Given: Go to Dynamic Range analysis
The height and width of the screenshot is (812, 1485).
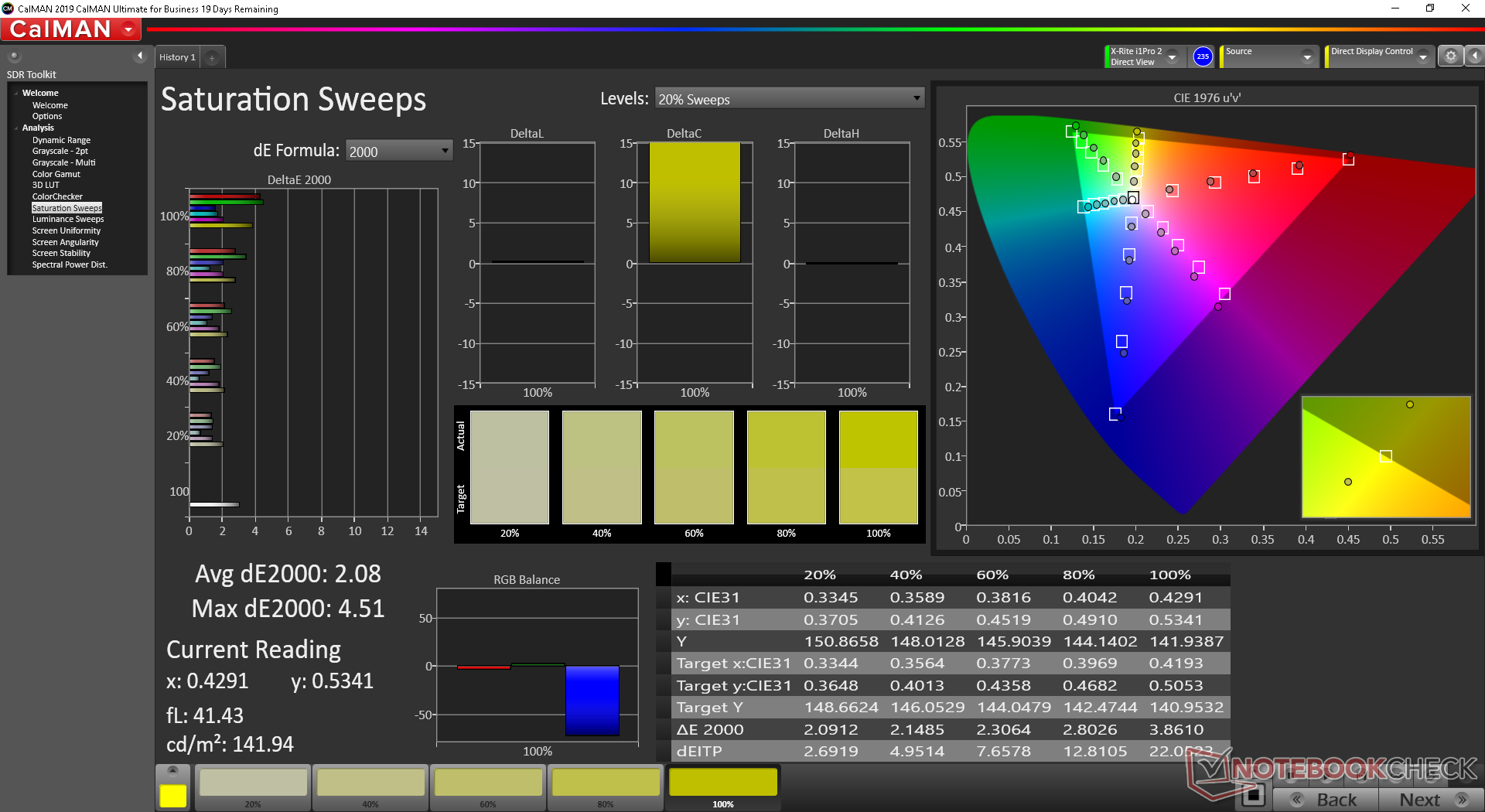Looking at the screenshot, I should (61, 140).
